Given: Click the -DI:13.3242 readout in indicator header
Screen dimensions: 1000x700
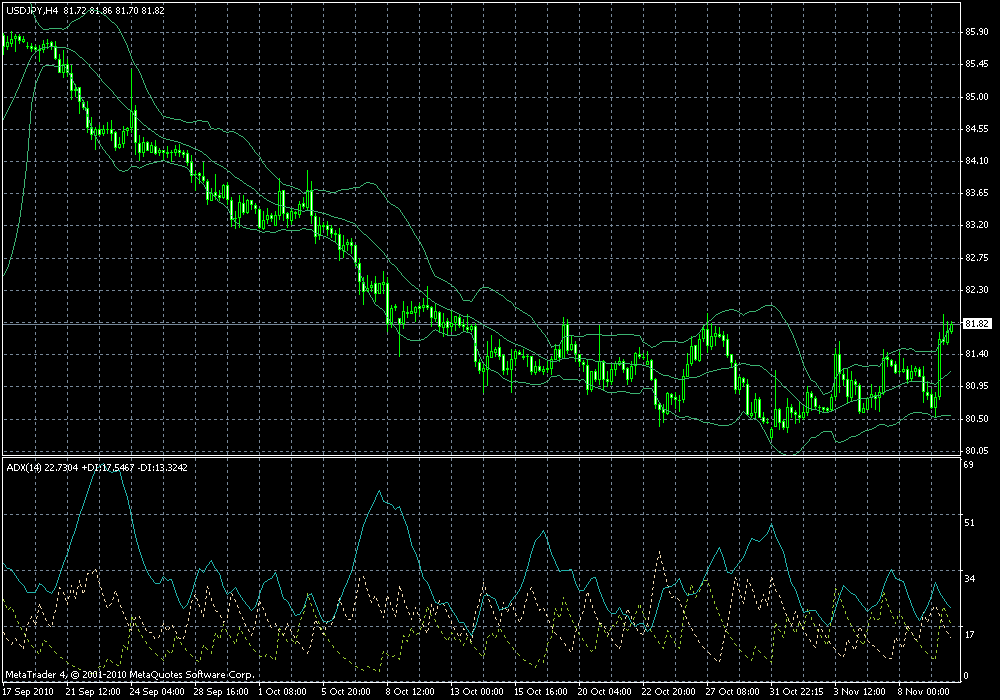Looking at the screenshot, I should 163,467.
